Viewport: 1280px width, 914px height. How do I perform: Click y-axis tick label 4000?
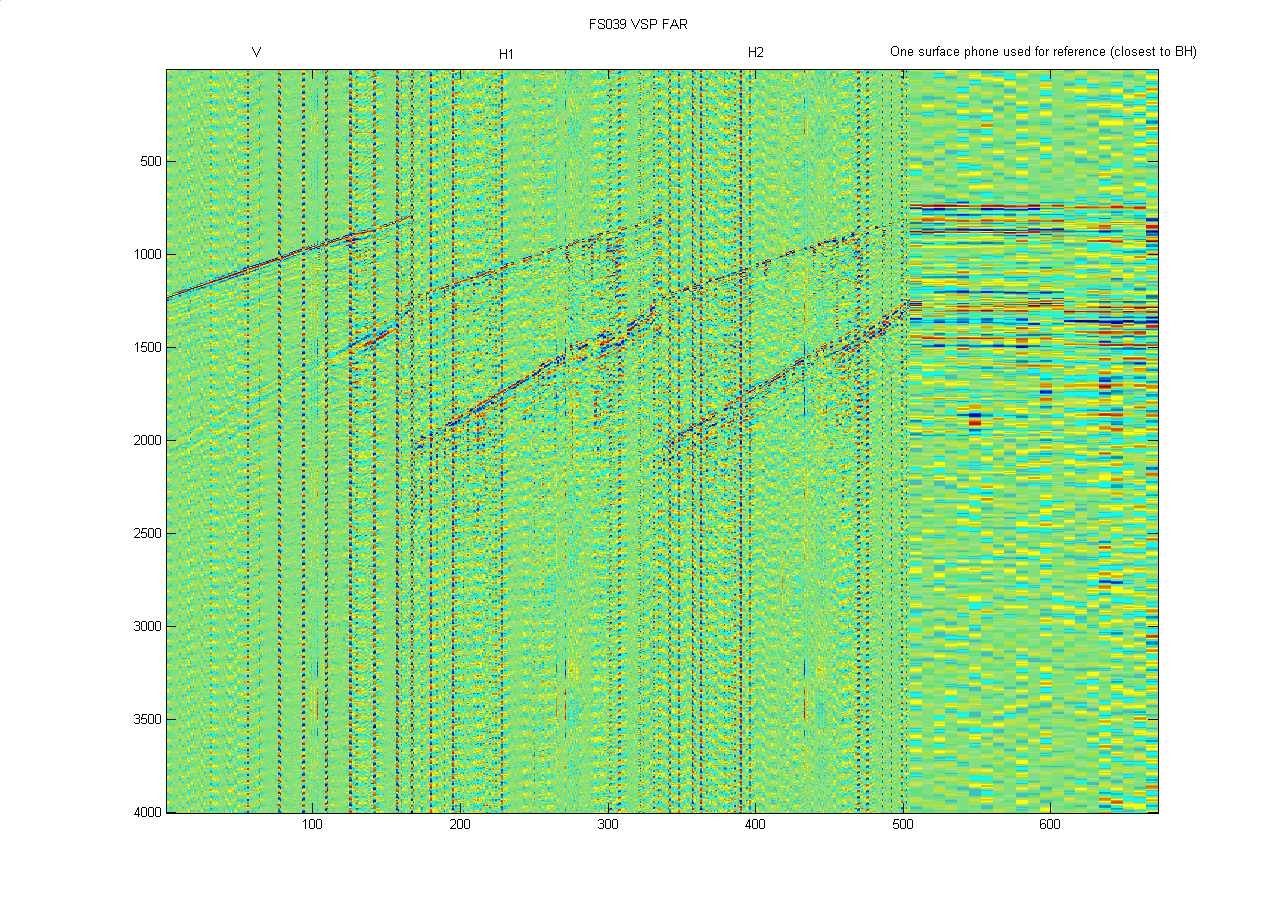146,813
